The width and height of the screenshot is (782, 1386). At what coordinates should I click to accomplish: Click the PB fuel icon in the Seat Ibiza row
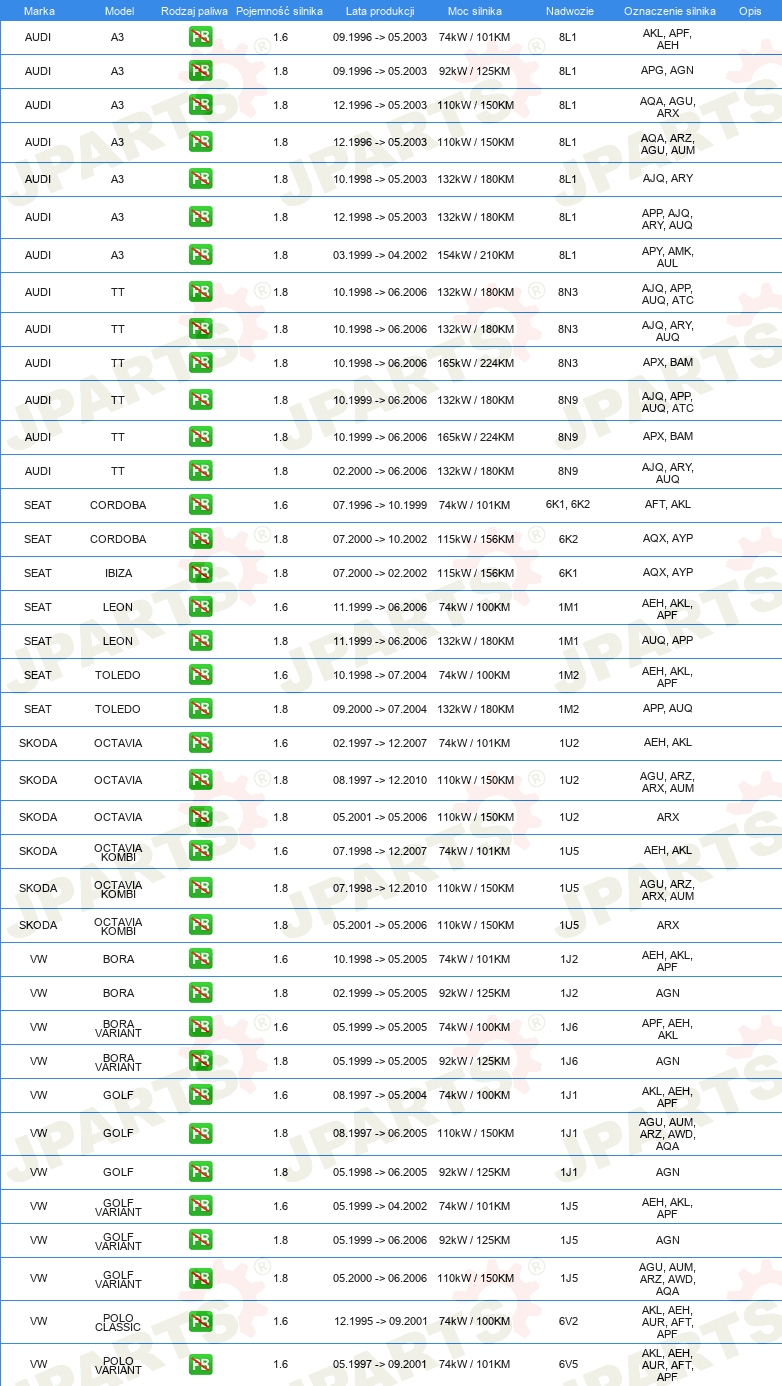click(201, 573)
